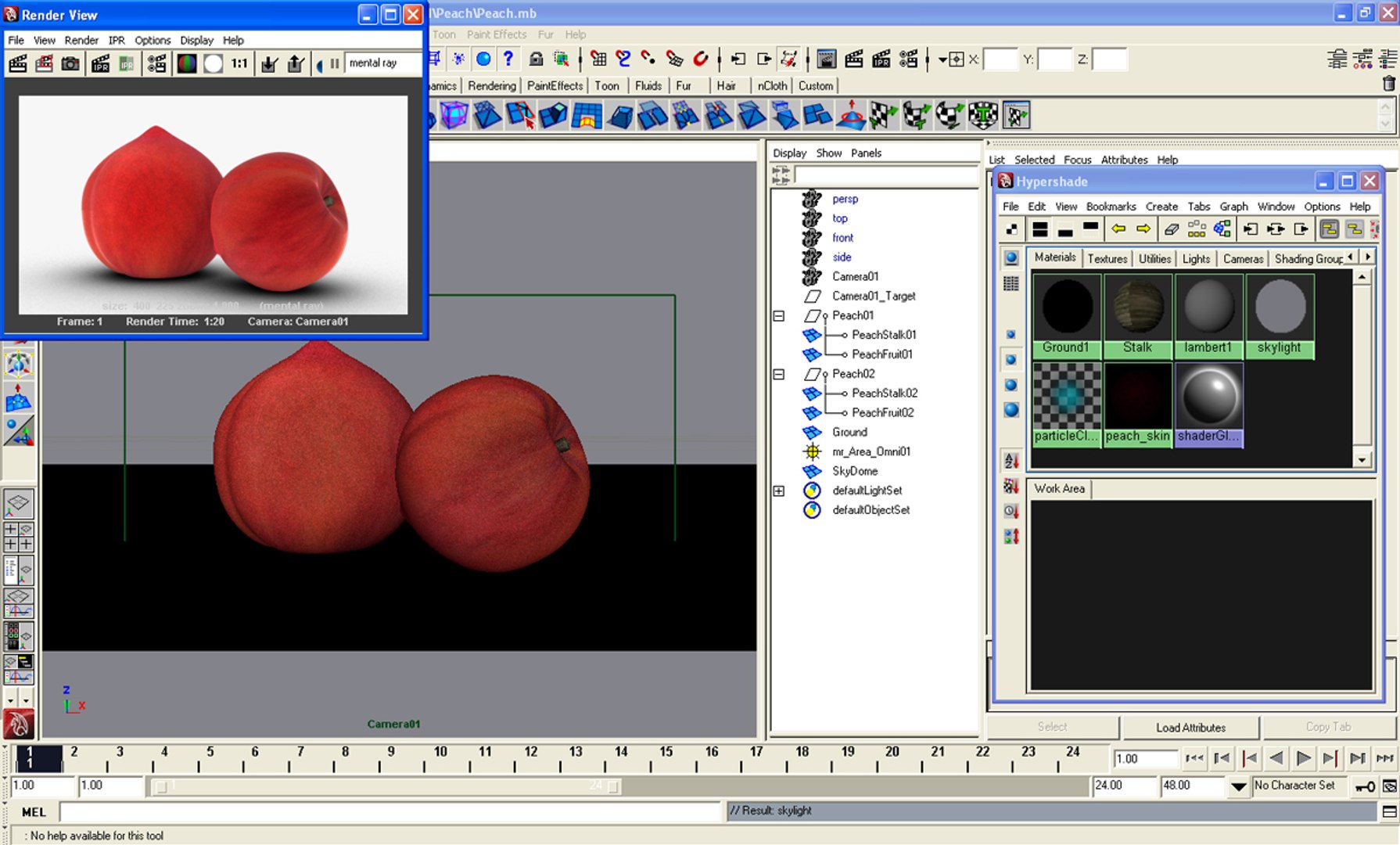This screenshot has width=1400, height=845.
Task: Click the Select button in Attribute Editor
Action: coord(1052,728)
